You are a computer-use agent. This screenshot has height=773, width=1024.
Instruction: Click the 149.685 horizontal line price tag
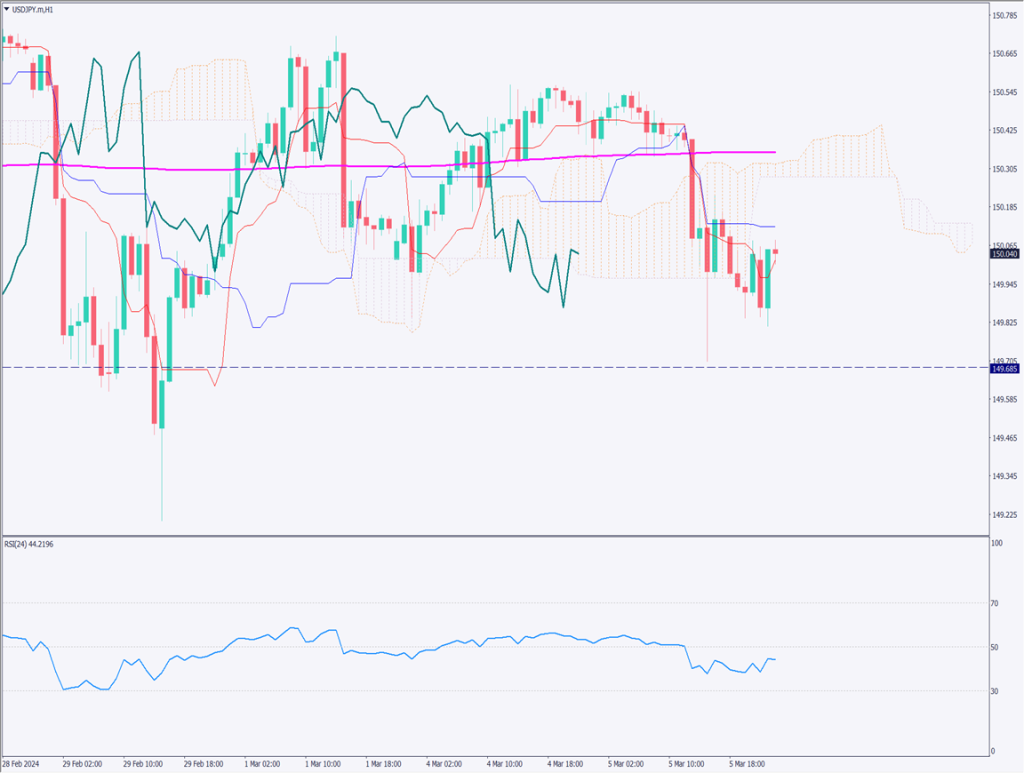coord(1004,369)
